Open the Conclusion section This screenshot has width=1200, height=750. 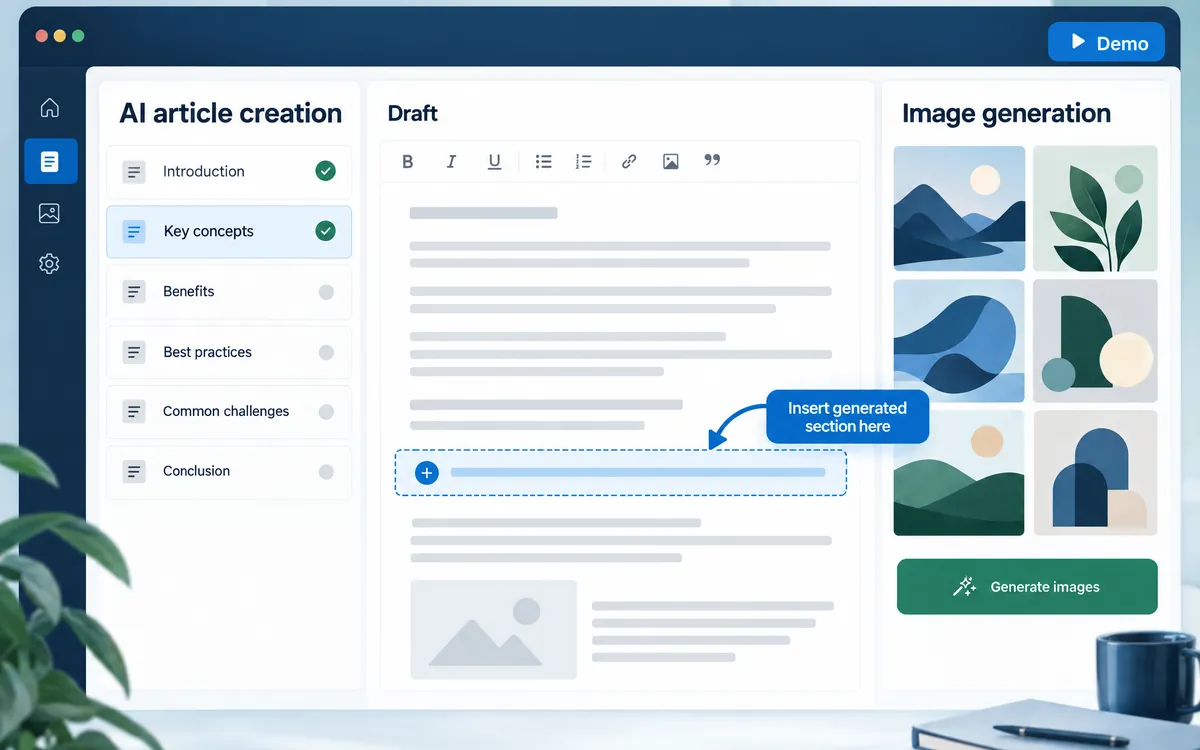click(x=229, y=471)
